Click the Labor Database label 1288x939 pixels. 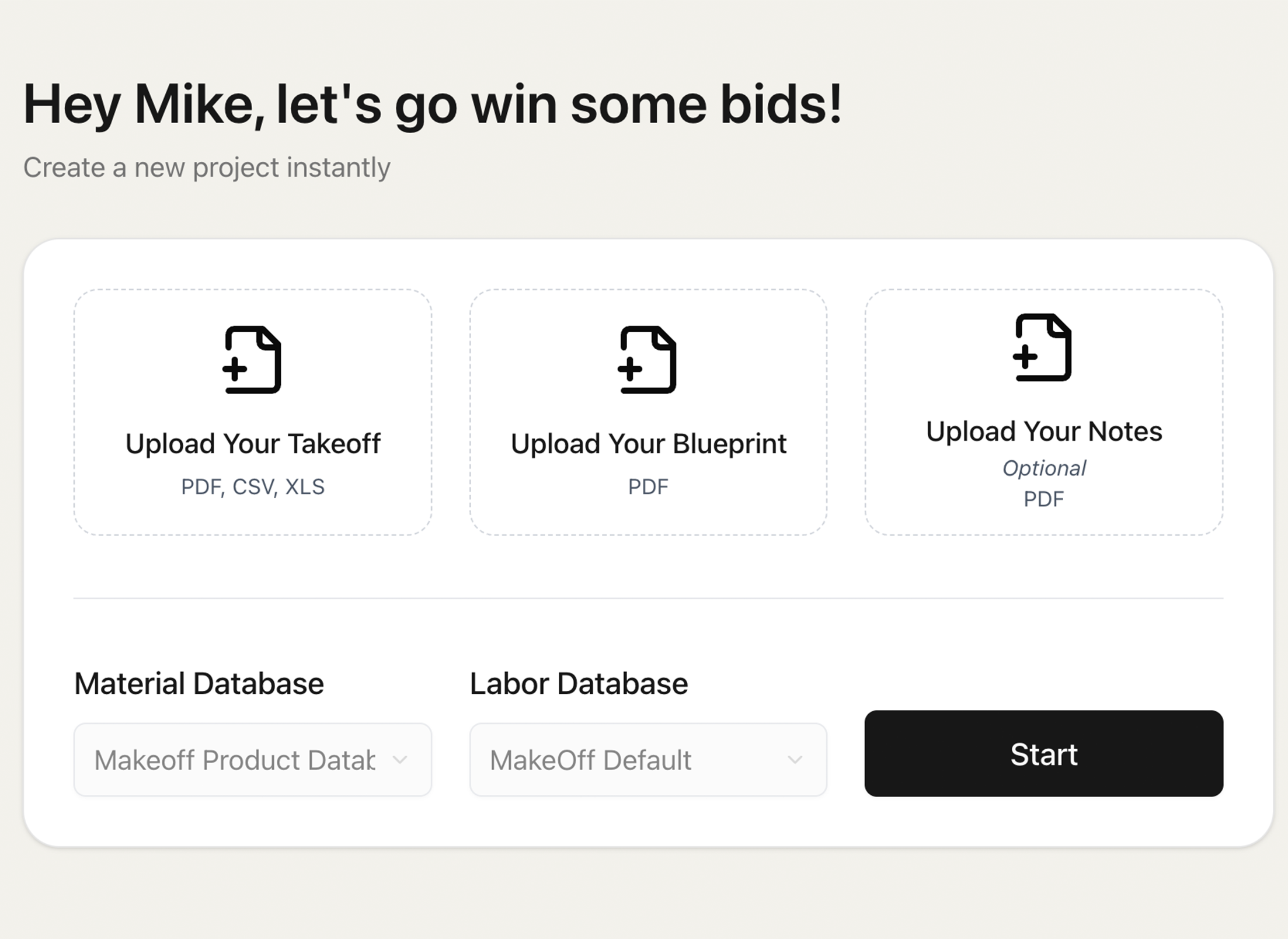(579, 683)
